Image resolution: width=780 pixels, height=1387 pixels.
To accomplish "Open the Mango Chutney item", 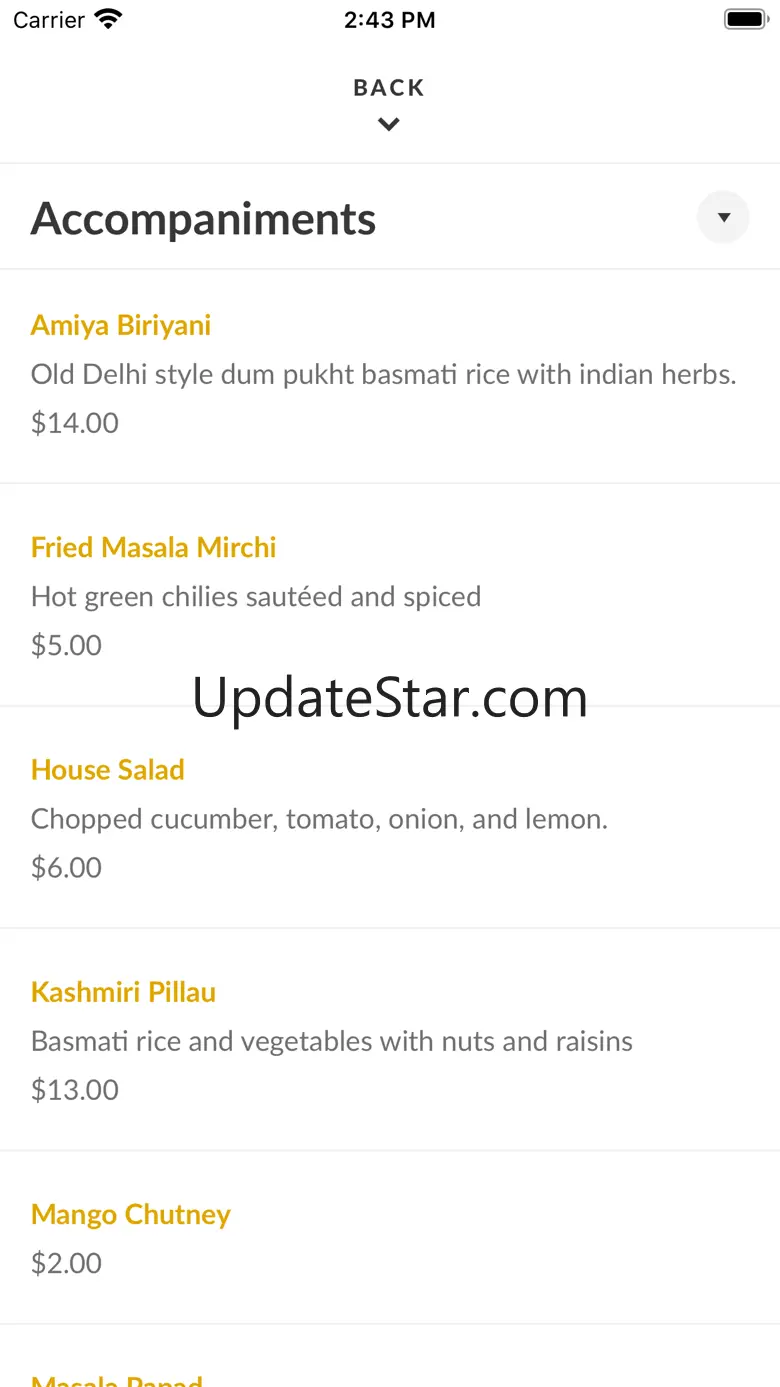I will tap(131, 1214).
